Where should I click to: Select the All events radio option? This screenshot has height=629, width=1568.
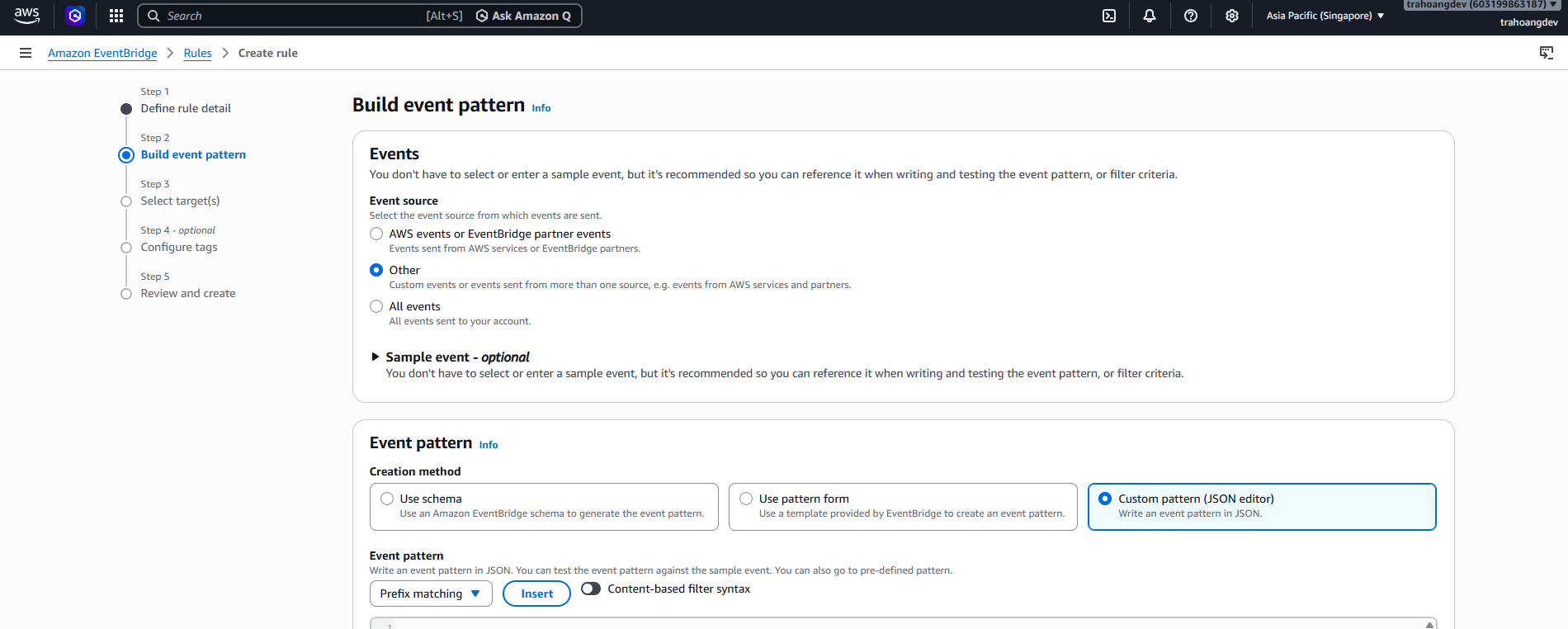tap(376, 306)
